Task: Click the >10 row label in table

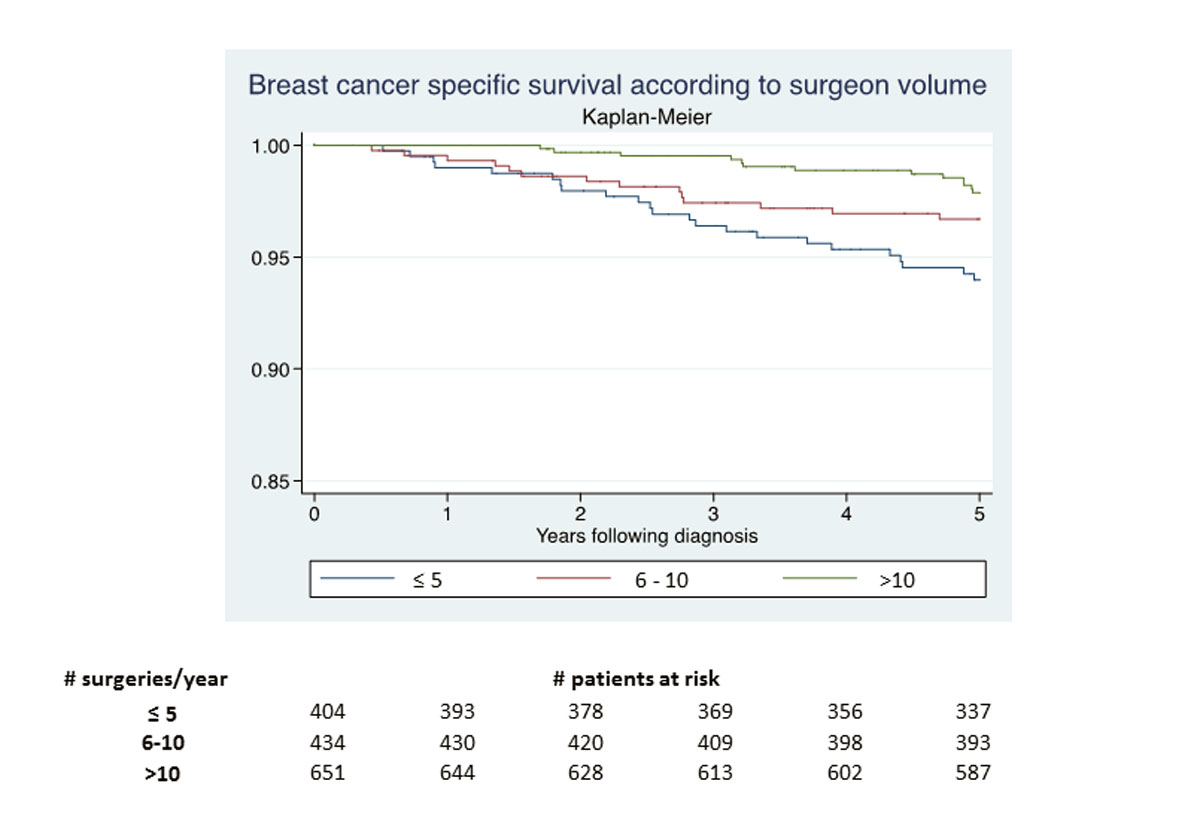Action: click(162, 773)
